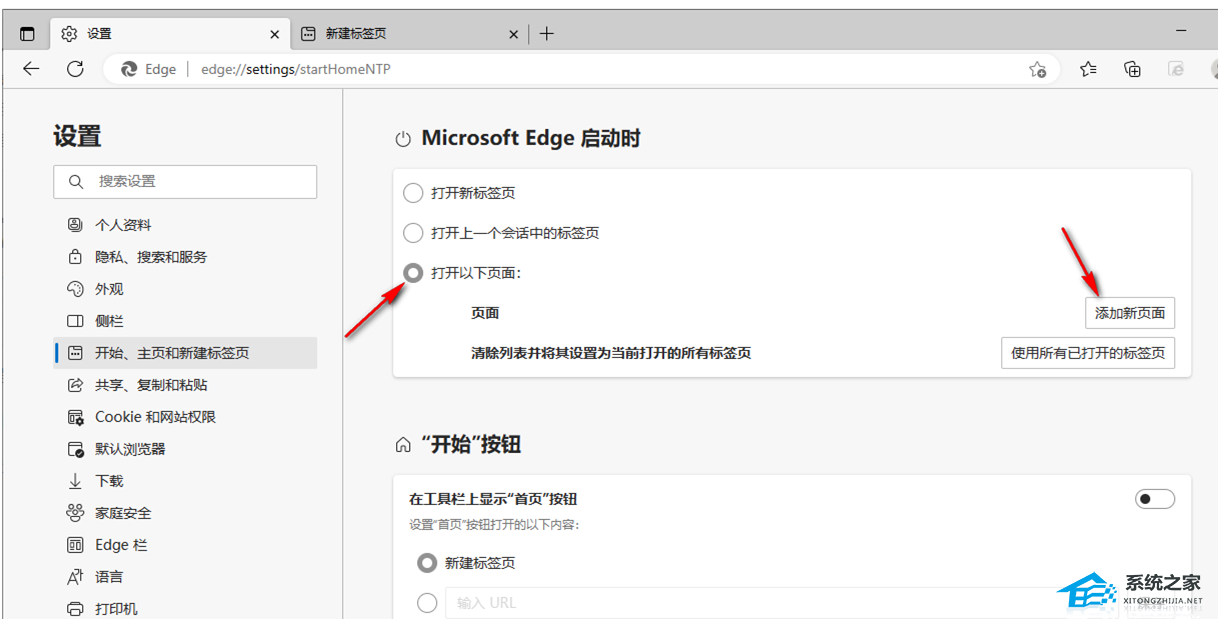This screenshot has width=1218, height=619.
Task: Open Cookie 和网站权限 settings section
Action: [155, 417]
